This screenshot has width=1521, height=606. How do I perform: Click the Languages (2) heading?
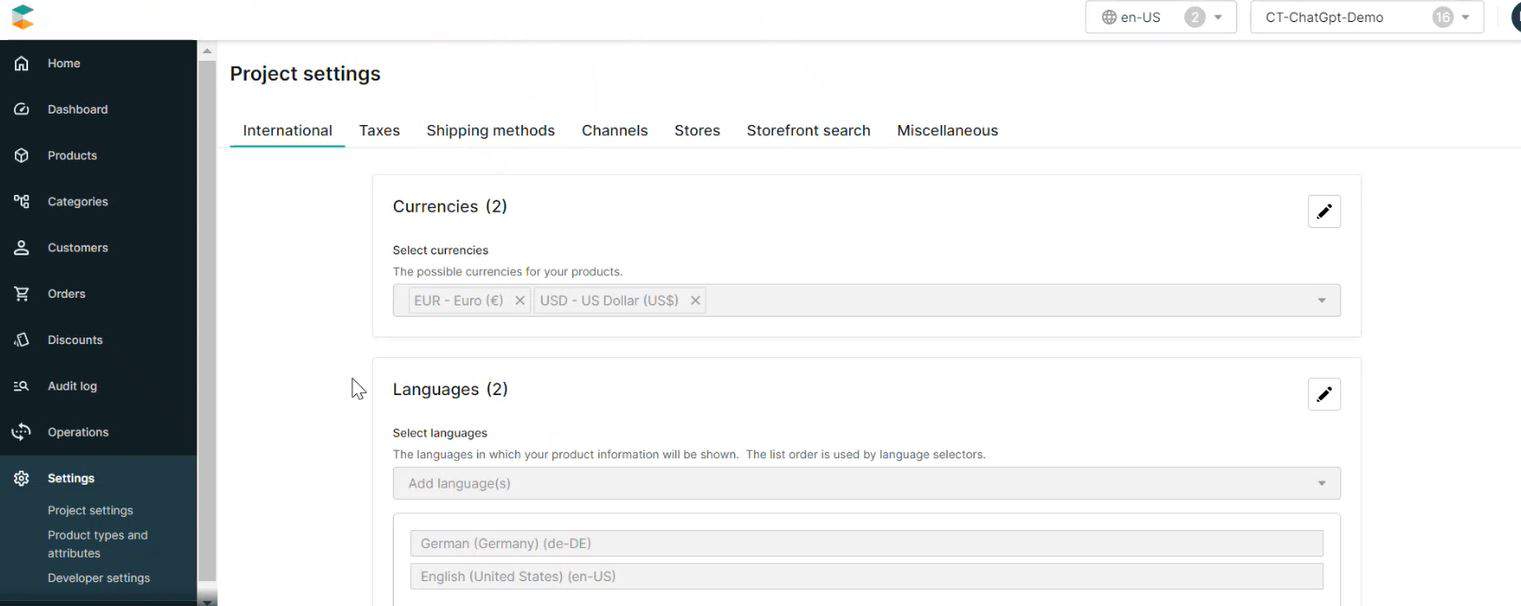(x=450, y=389)
